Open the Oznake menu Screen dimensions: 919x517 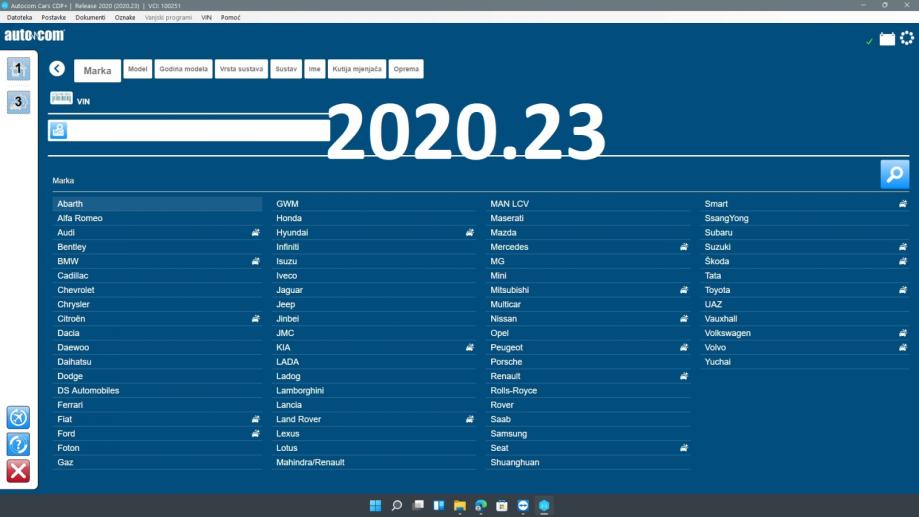click(x=125, y=18)
